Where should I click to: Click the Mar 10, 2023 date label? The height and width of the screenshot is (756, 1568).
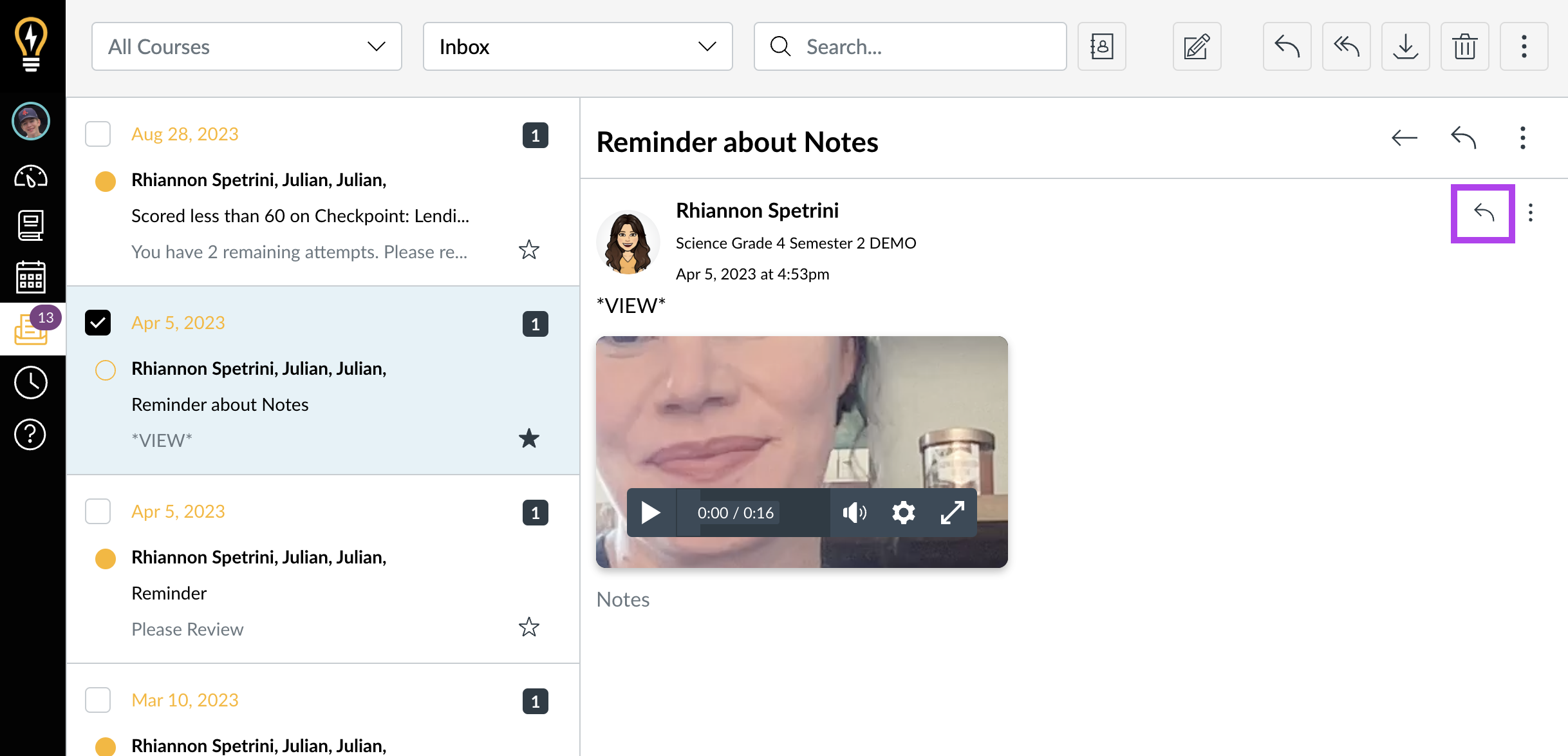click(185, 700)
